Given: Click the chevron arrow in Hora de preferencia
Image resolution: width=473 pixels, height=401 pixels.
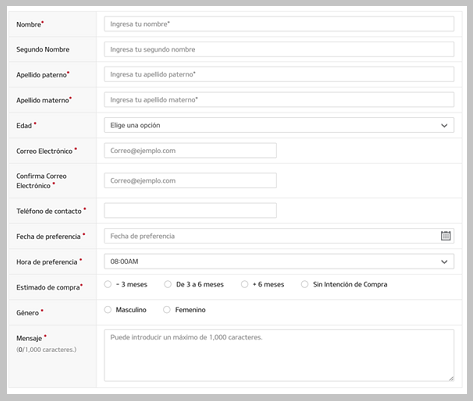Looking at the screenshot, I should (444, 262).
